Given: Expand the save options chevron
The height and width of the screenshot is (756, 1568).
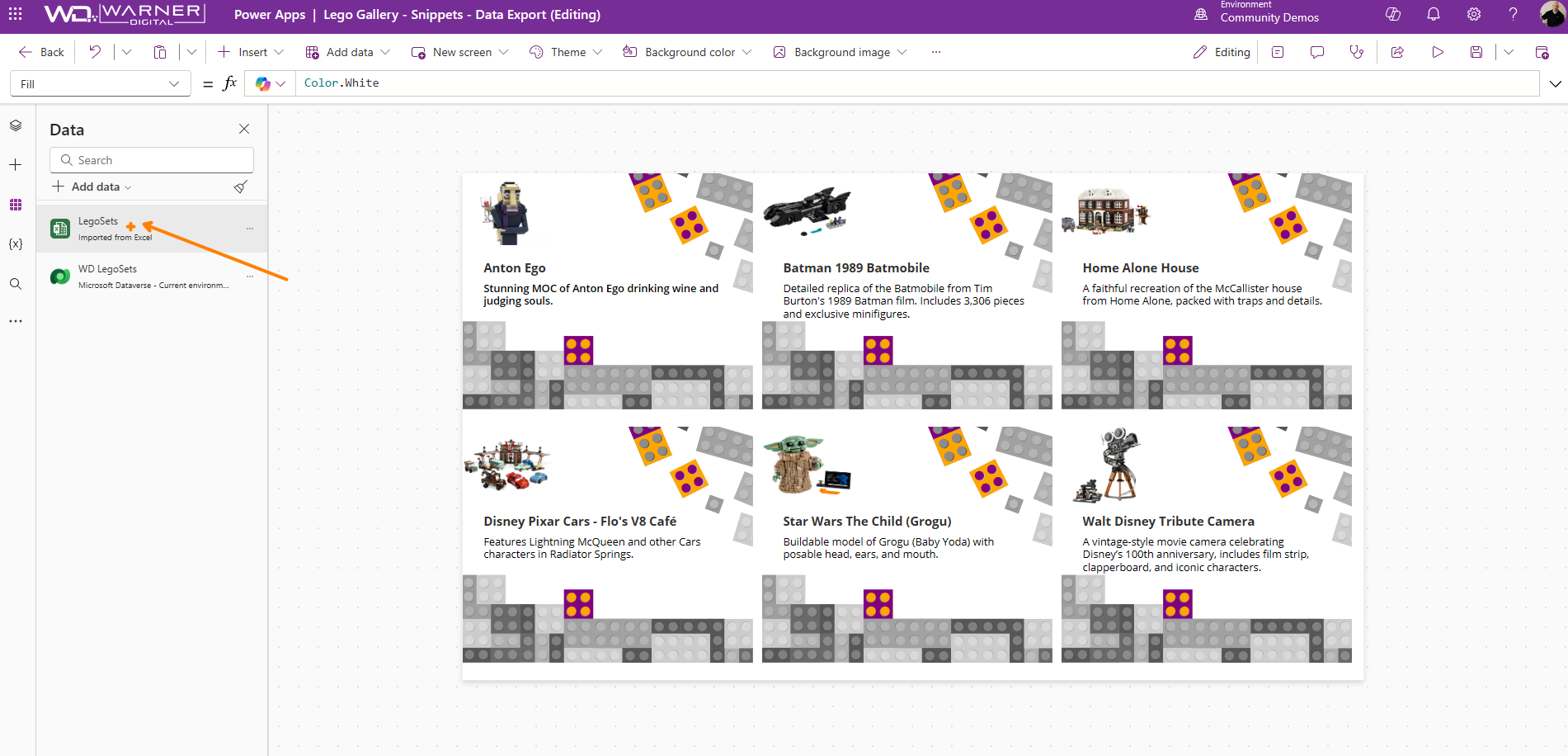Looking at the screenshot, I should (x=1509, y=52).
